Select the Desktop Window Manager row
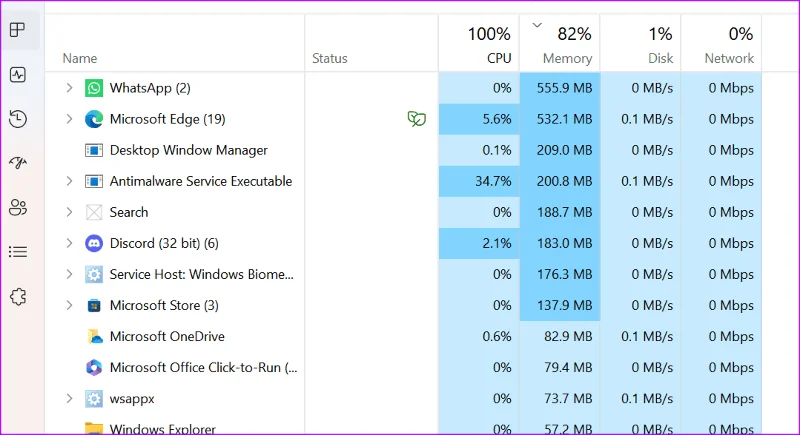The height and width of the screenshot is (435, 800). point(403,150)
